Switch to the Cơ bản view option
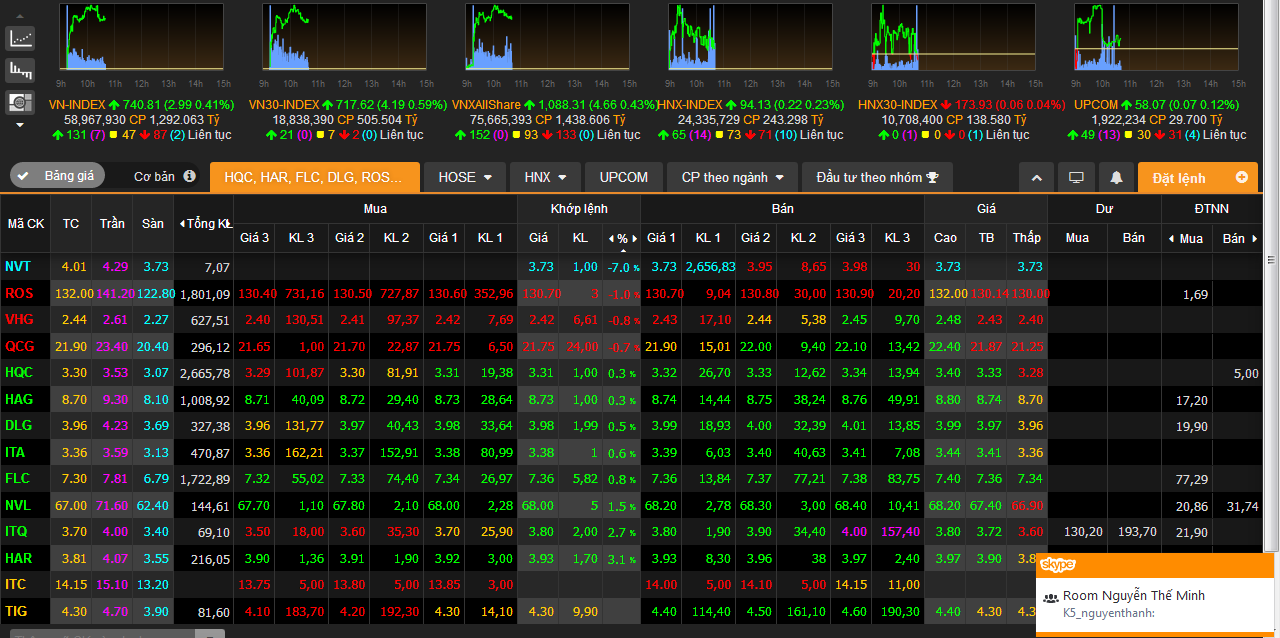1280x638 pixels. [x=154, y=176]
